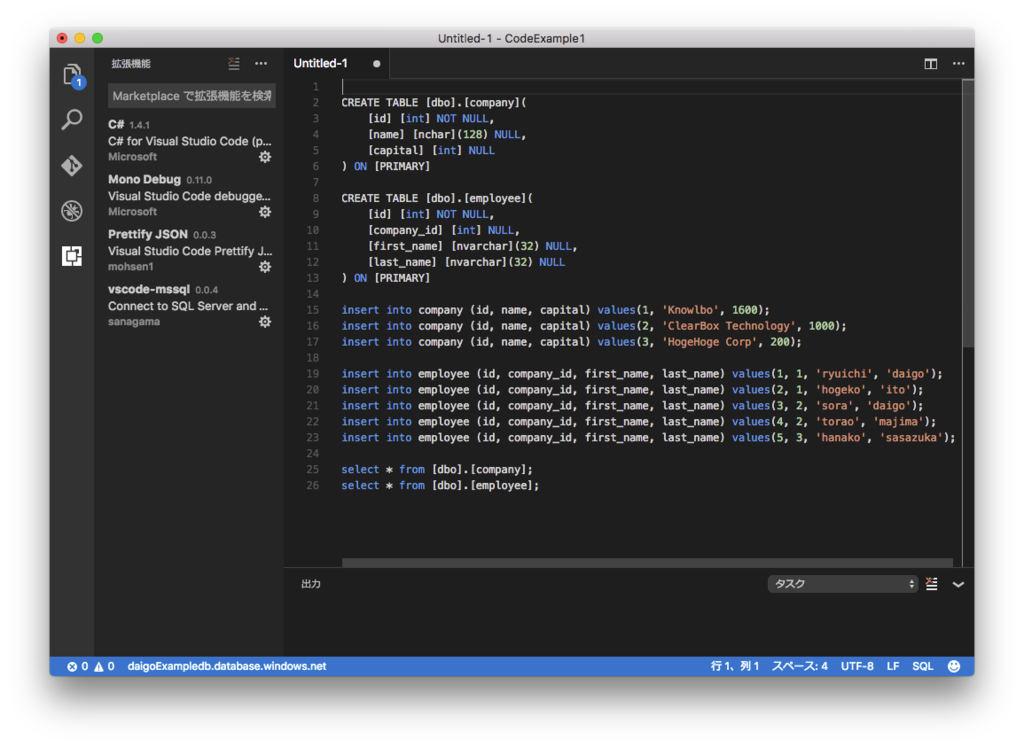1024x747 pixels.
Task: Click the daigoExampledb.database.windows.net connection status
Action: [227, 666]
